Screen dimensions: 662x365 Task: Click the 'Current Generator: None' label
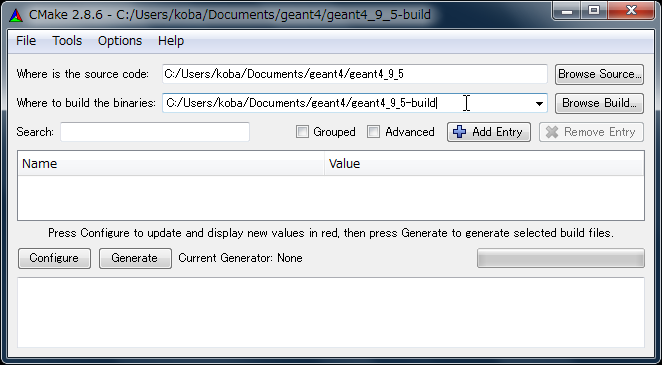coord(240,258)
